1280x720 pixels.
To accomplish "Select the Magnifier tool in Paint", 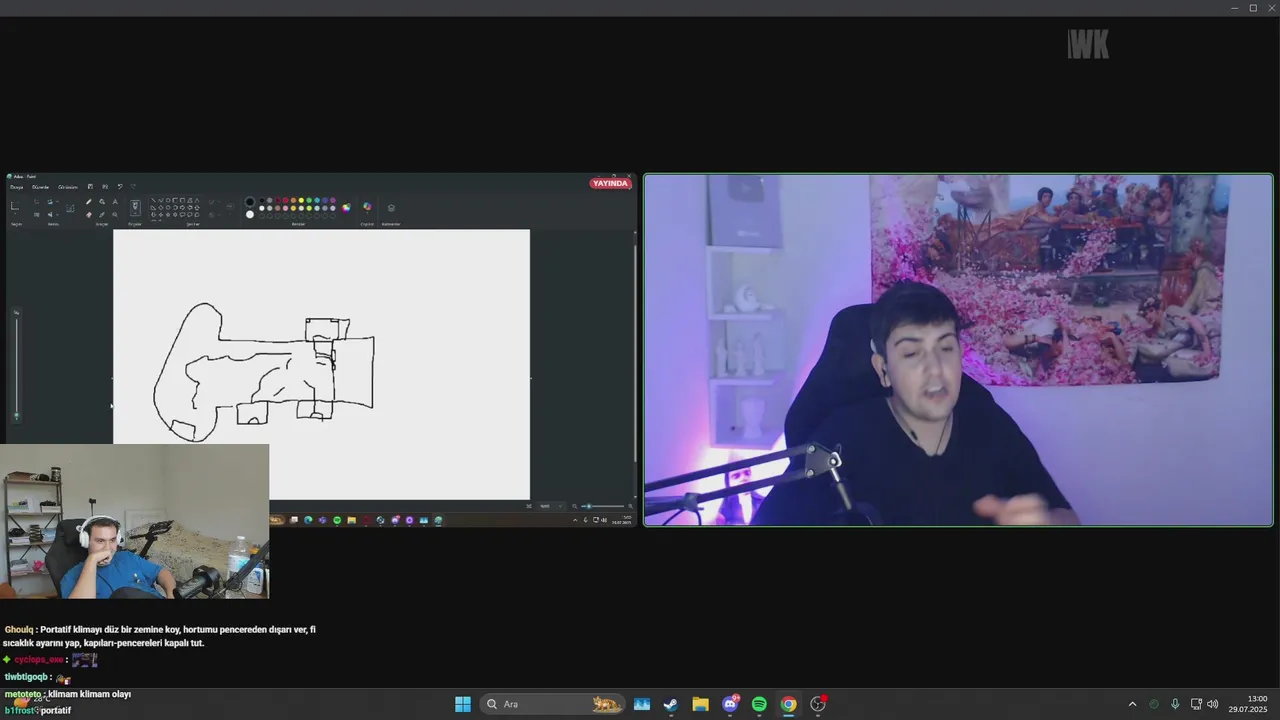I will (x=115, y=214).
